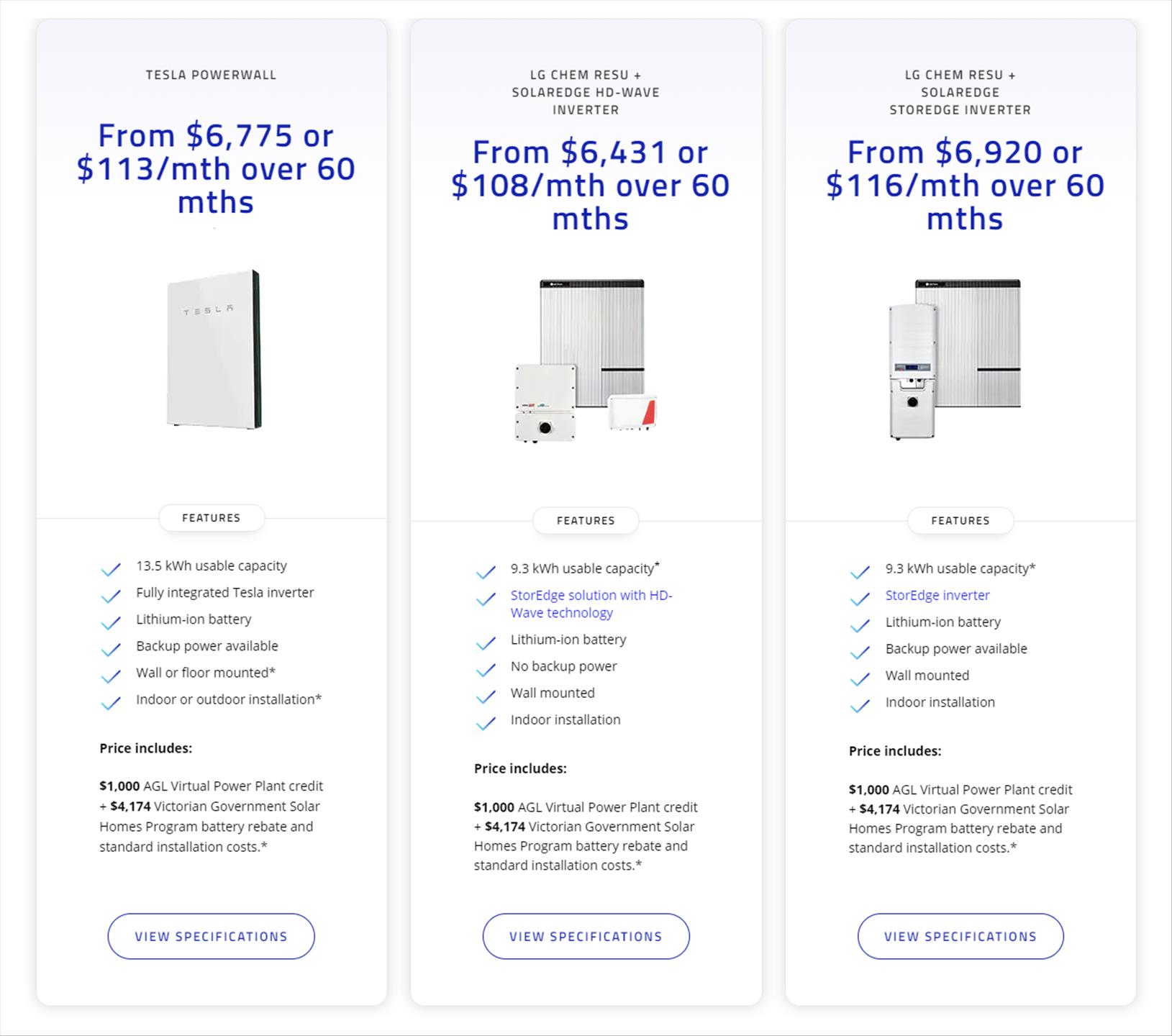Screen dimensions: 1172x1036
Task: Click the checkmark next to No backup power
Action: pyautogui.click(x=486, y=670)
